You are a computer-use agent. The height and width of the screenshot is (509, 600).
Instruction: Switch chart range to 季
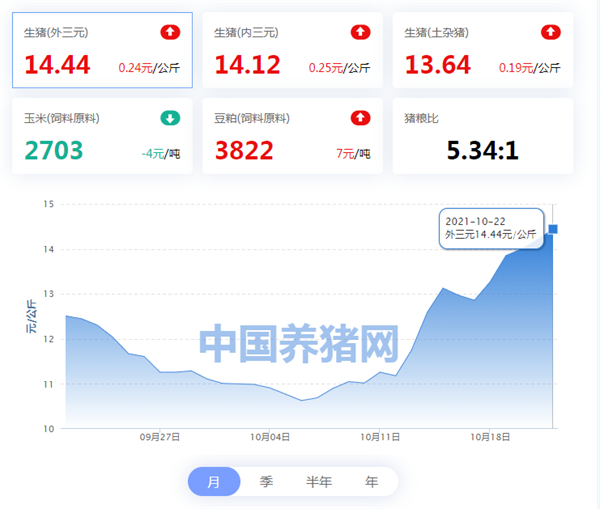coord(266,481)
